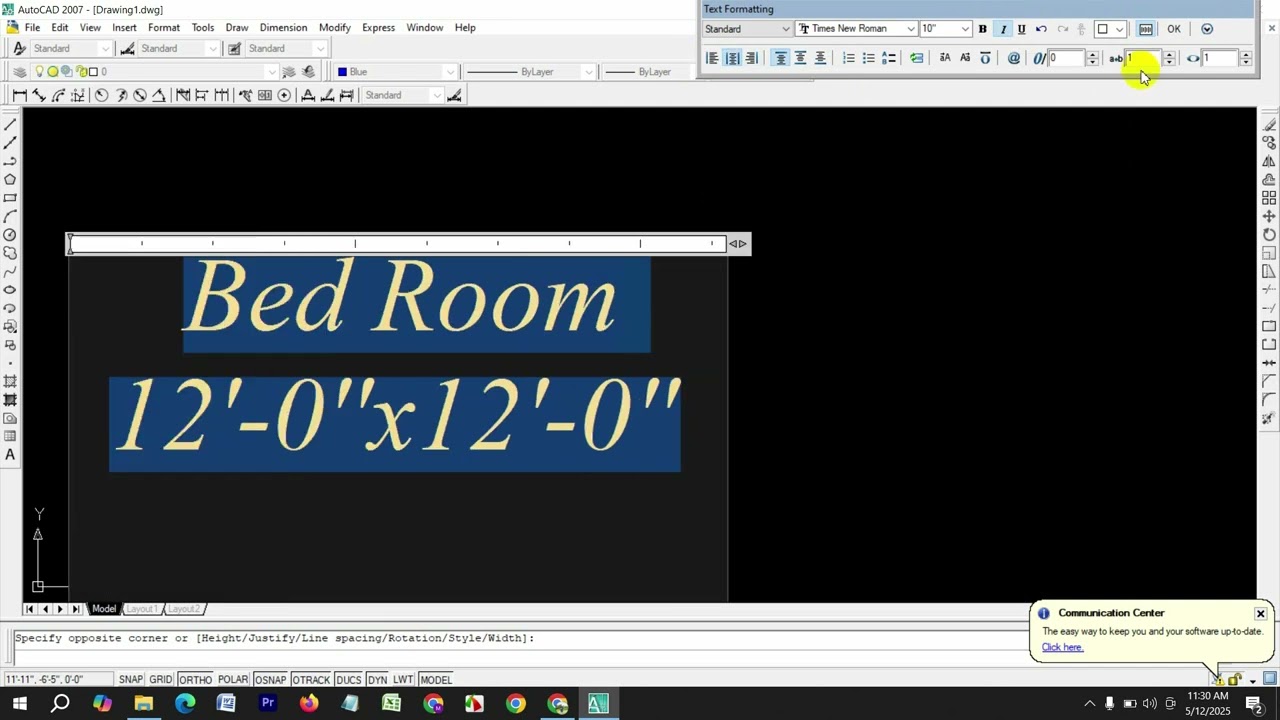Click OK in the Text Formatting toolbar
The image size is (1280, 720).
click(x=1173, y=29)
